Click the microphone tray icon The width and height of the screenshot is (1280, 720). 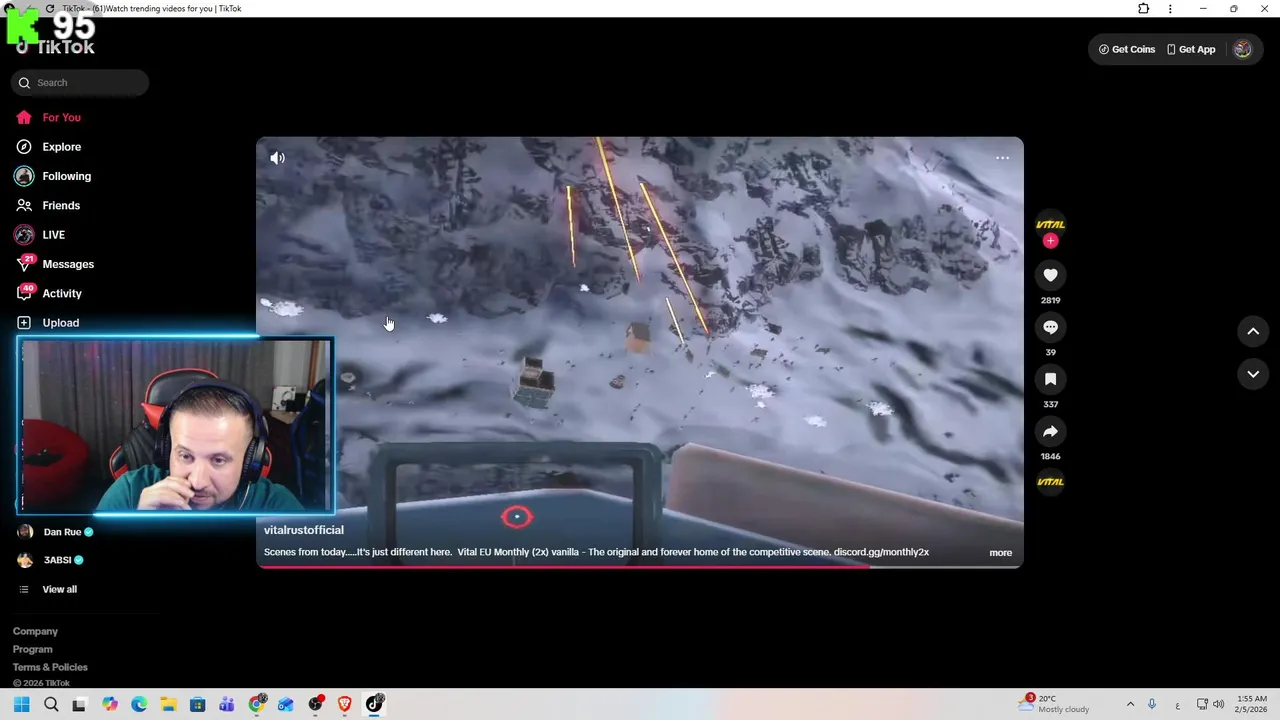pyautogui.click(x=1152, y=704)
